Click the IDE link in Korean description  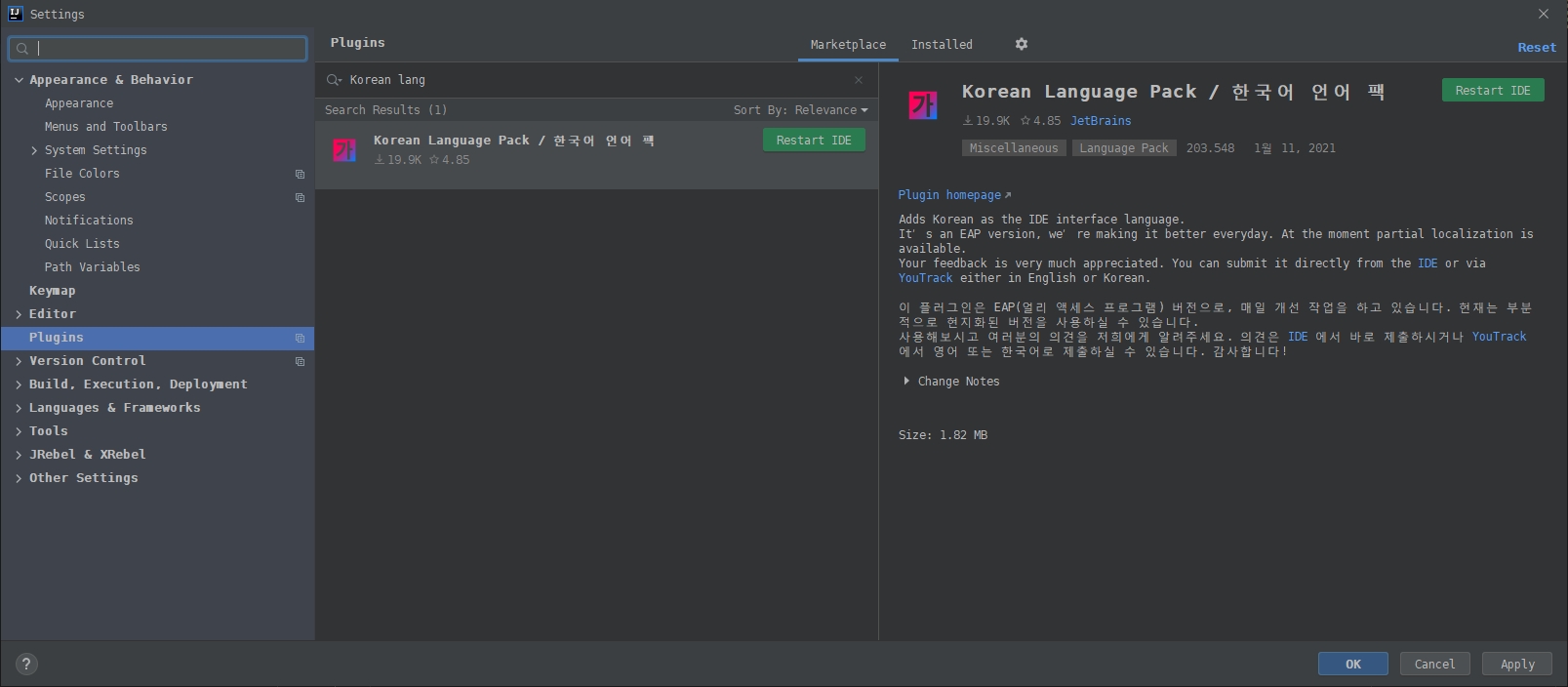[x=1298, y=337]
